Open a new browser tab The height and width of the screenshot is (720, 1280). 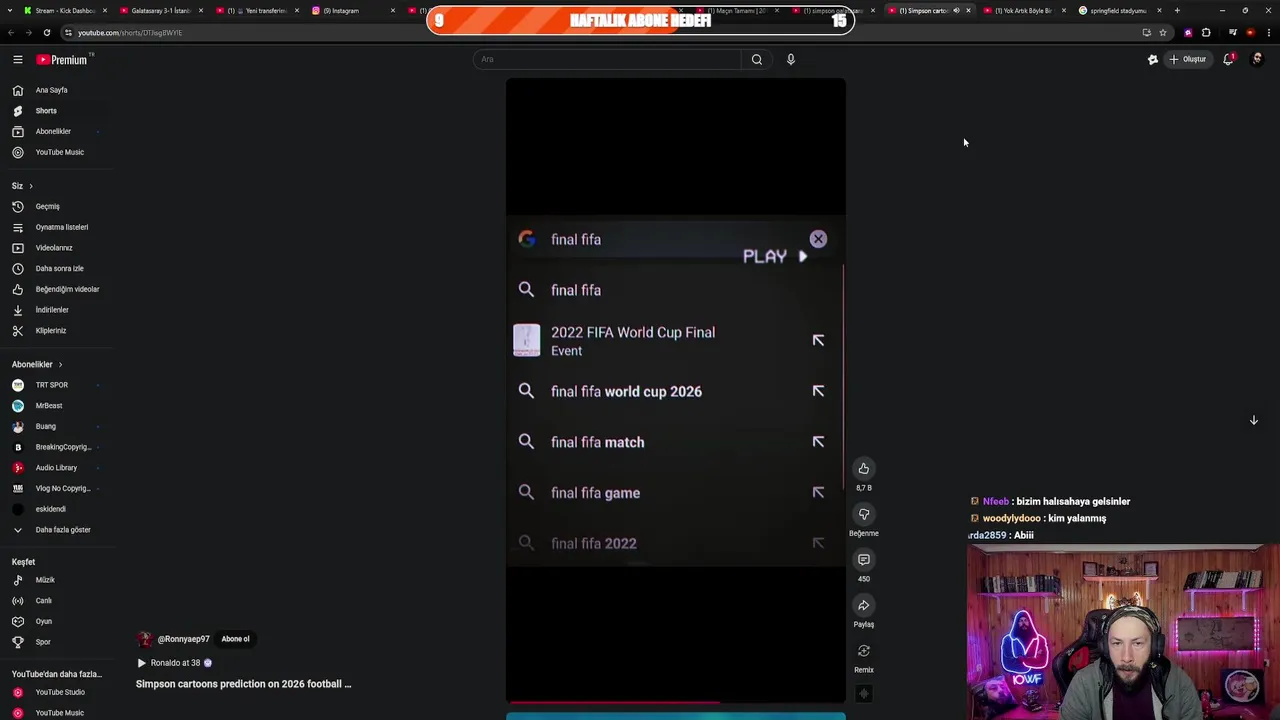click(1177, 10)
